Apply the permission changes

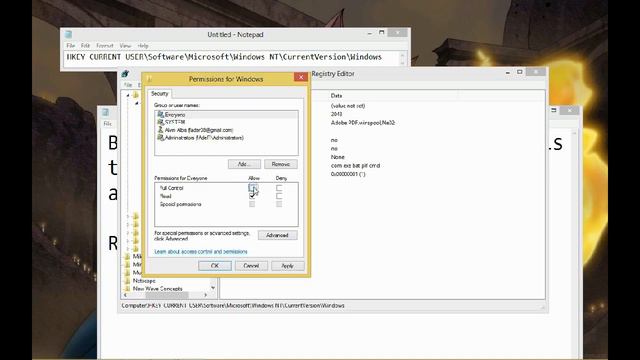tap(287, 266)
